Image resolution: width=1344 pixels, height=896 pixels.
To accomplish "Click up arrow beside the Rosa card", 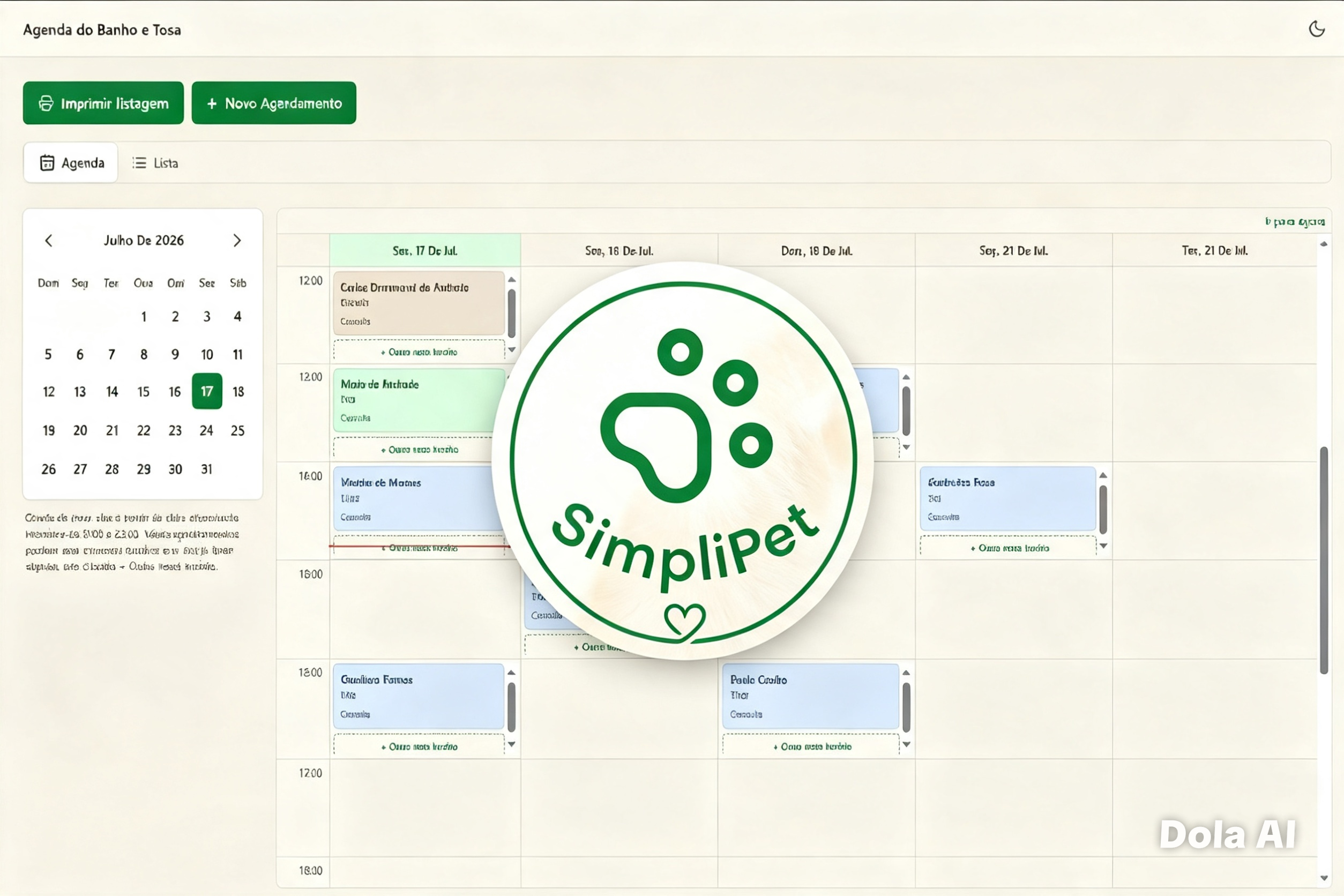I will point(1103,475).
